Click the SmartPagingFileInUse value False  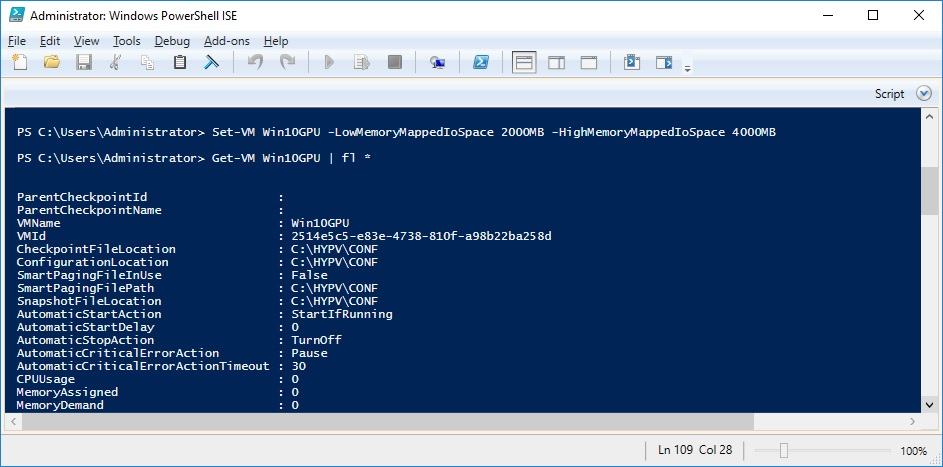[309, 275]
